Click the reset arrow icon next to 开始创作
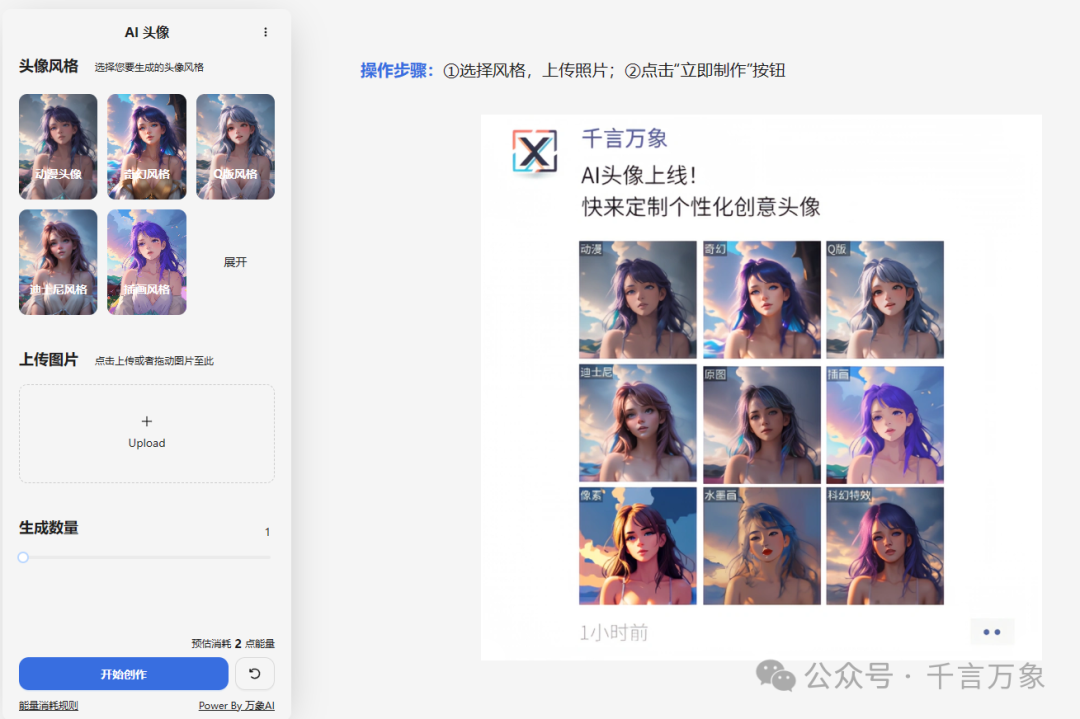1080x719 pixels. pos(254,674)
